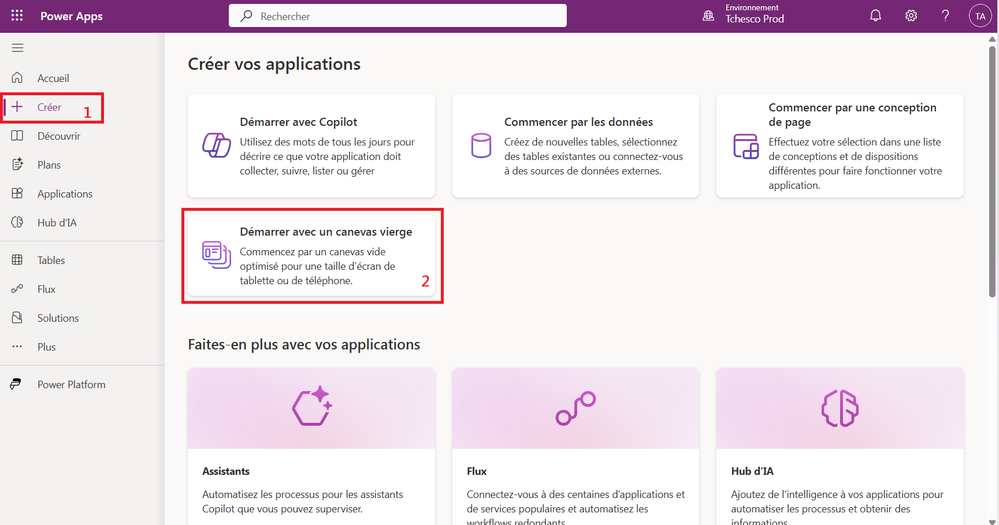This screenshot has height=525, width=999.
Task: Collapse the navigation with hamburger icon
Action: (18, 48)
